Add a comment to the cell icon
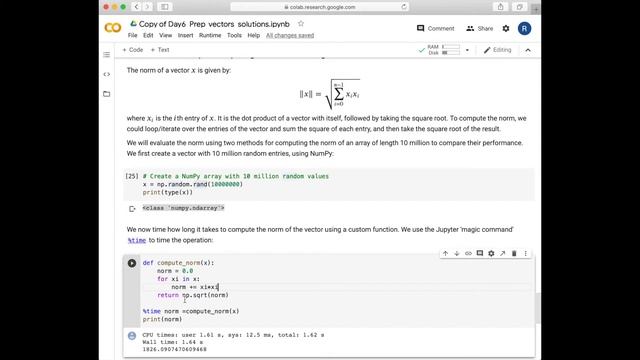Viewport: 640px width, 360px height. (x=480, y=253)
